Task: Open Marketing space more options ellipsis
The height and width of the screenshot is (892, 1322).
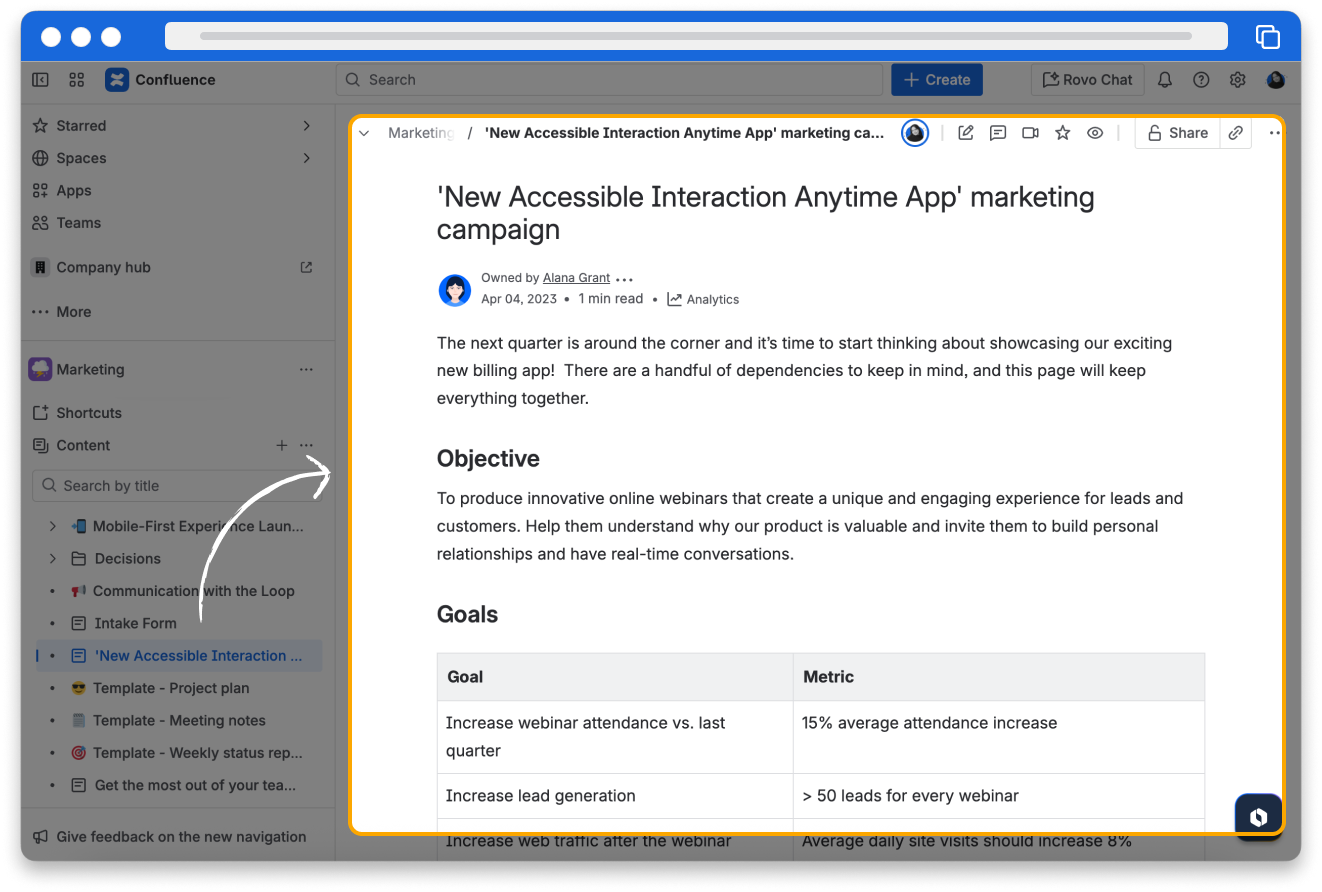Action: click(x=306, y=370)
